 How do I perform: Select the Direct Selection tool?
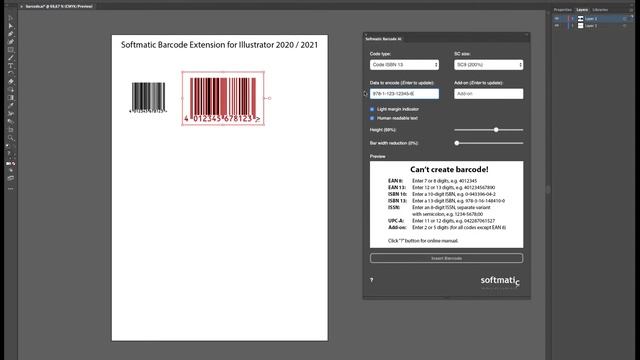pyautogui.click(x=11, y=26)
